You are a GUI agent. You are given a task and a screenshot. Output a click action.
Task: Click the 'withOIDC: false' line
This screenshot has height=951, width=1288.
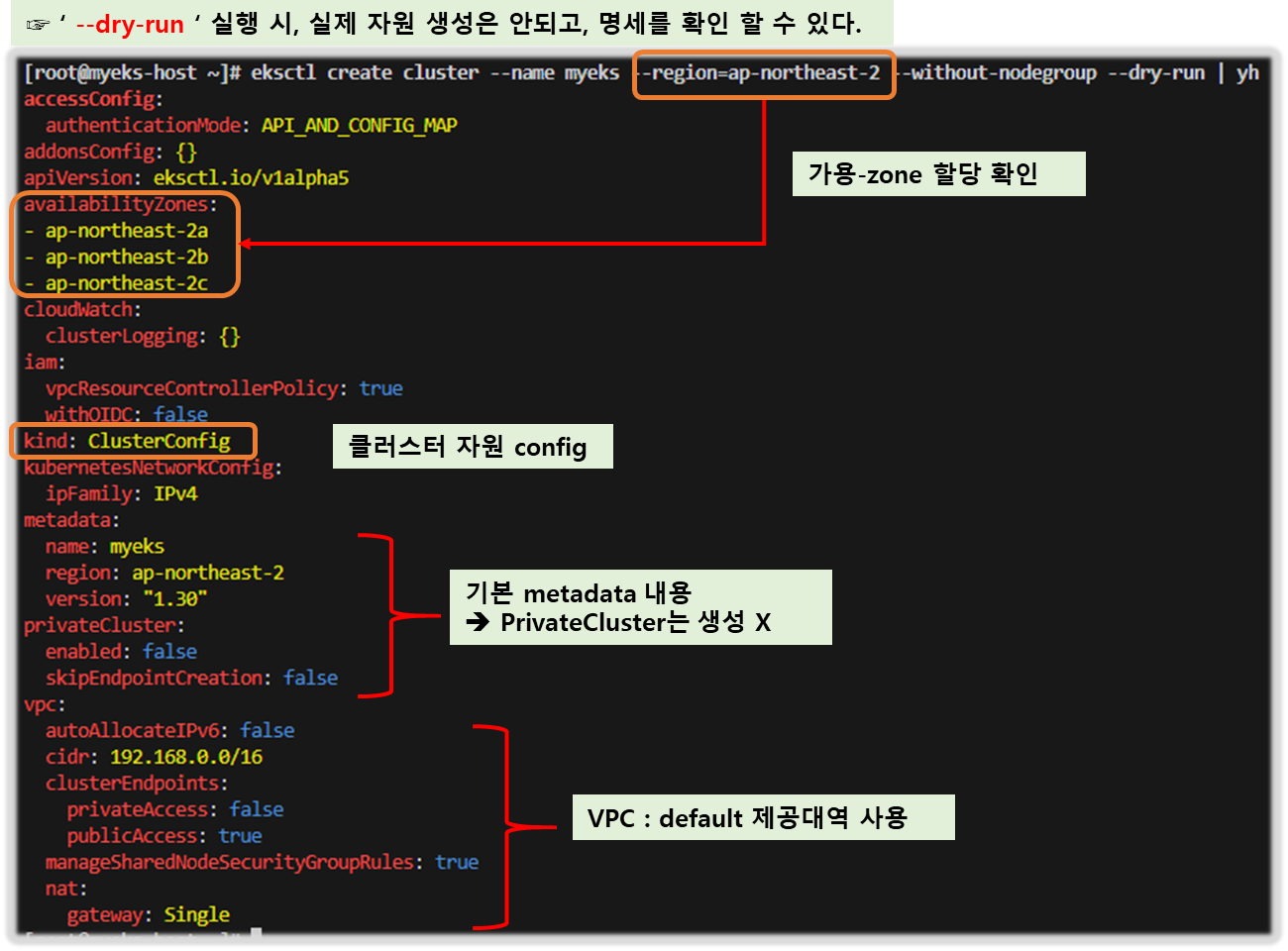pos(127,414)
